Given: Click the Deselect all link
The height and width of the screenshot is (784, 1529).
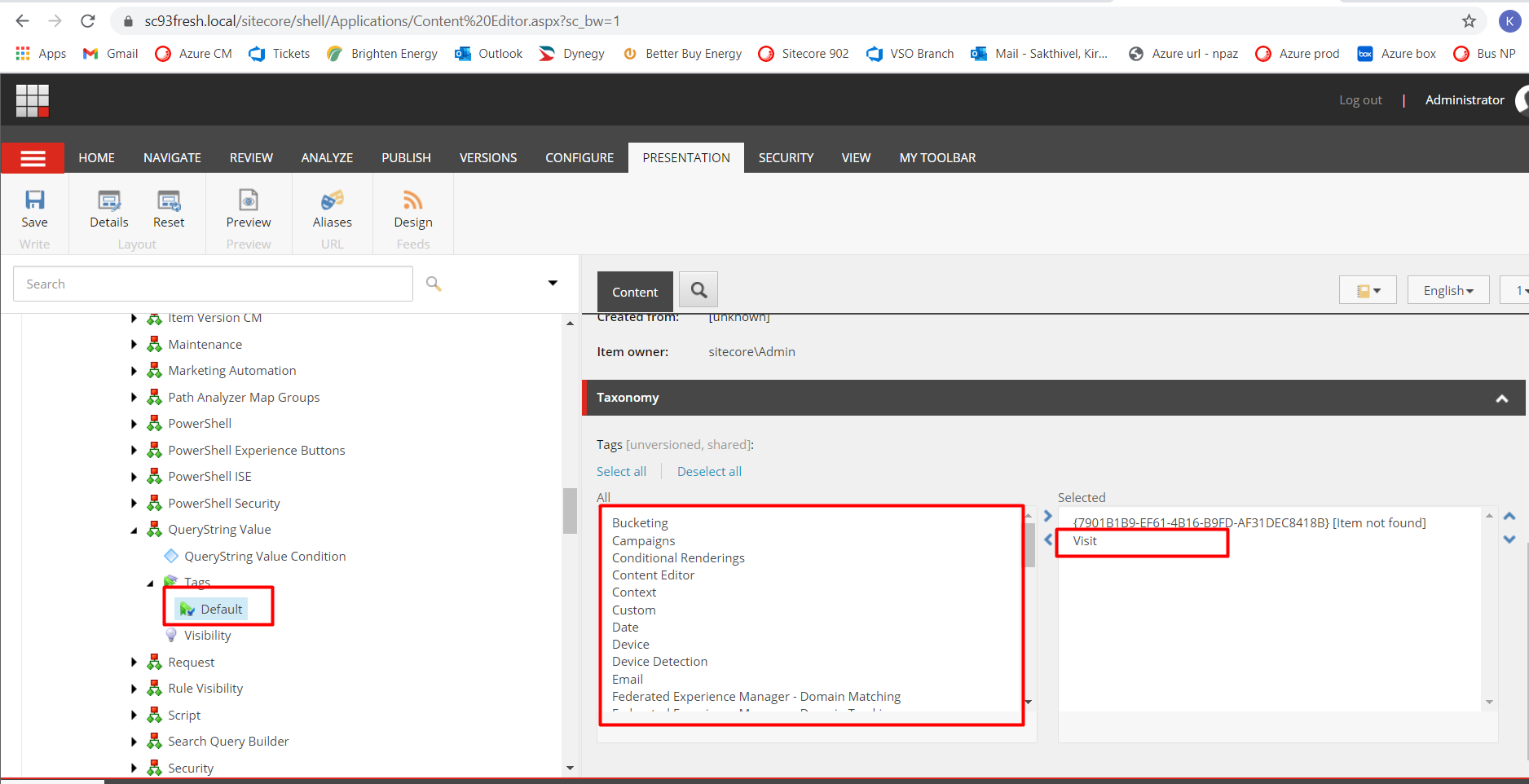Looking at the screenshot, I should pos(709,471).
